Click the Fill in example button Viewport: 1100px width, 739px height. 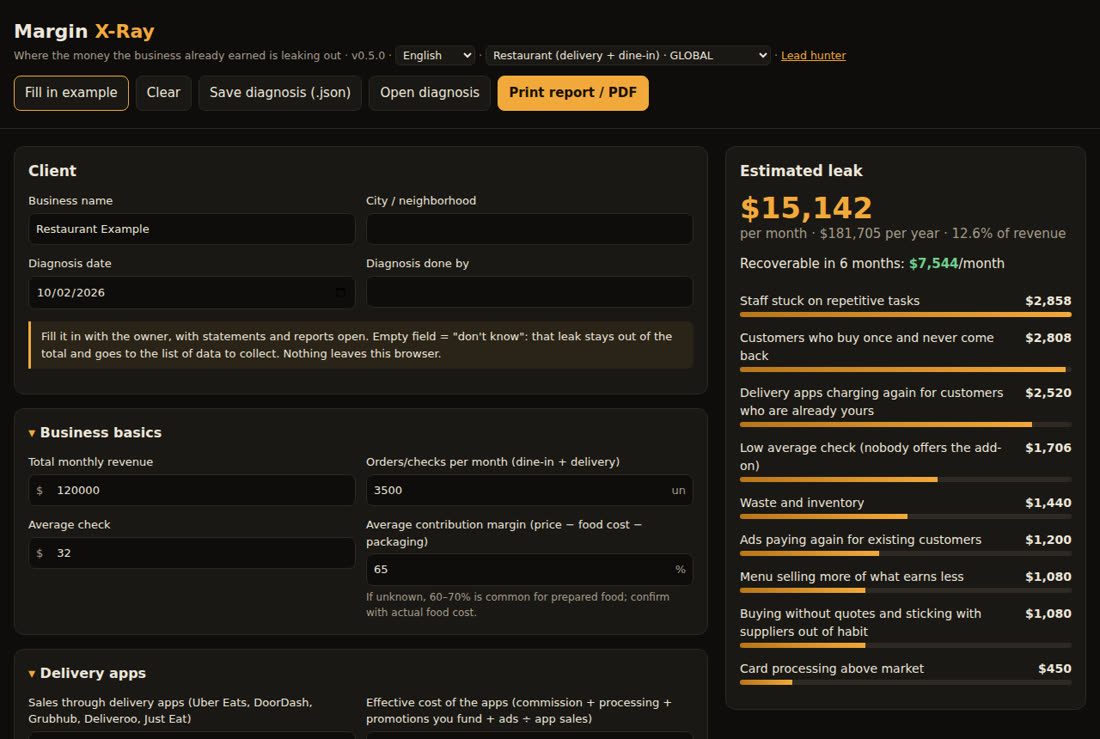coord(71,93)
